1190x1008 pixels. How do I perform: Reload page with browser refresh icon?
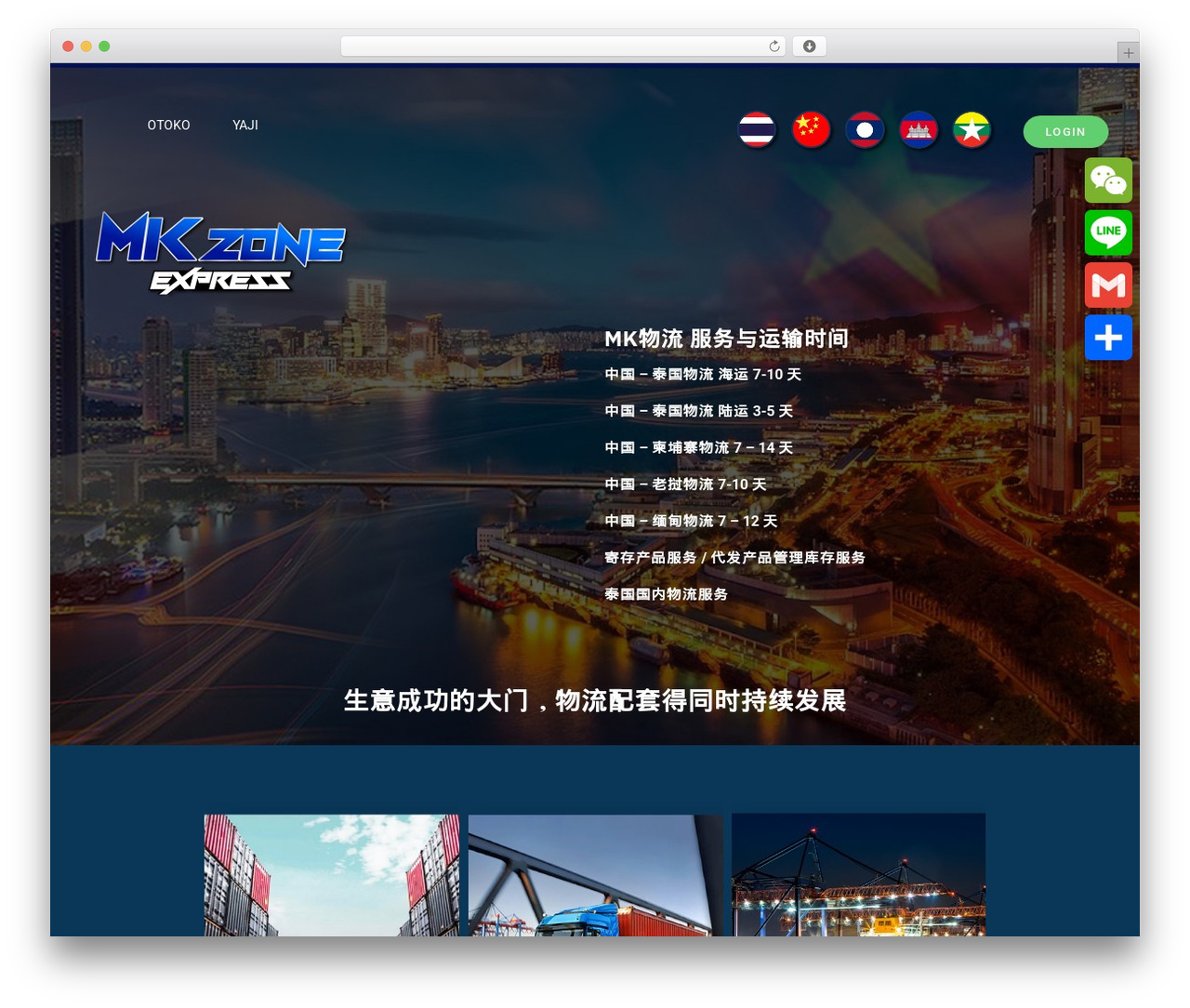pos(773,46)
